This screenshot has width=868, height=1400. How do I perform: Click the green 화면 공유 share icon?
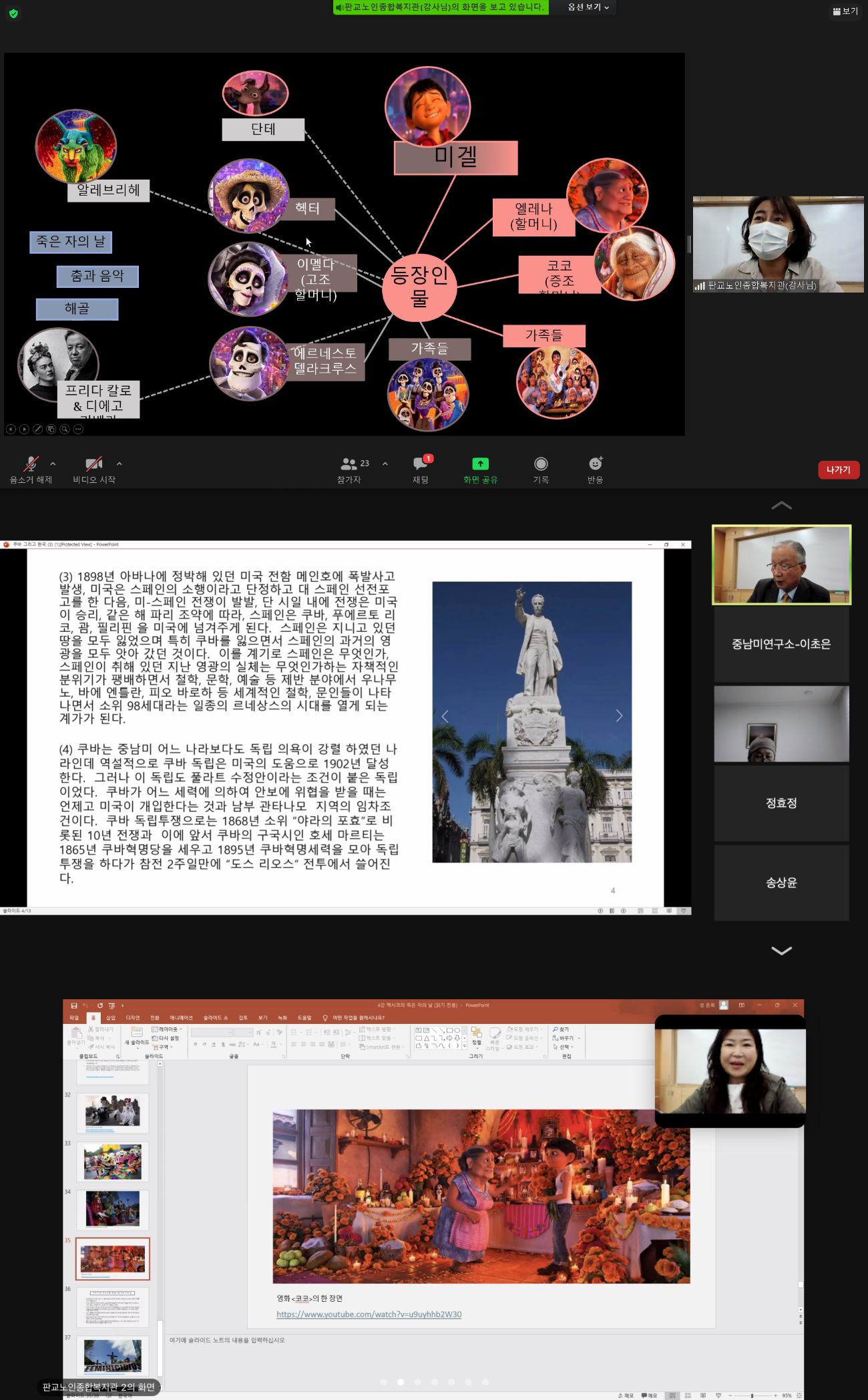[480, 464]
